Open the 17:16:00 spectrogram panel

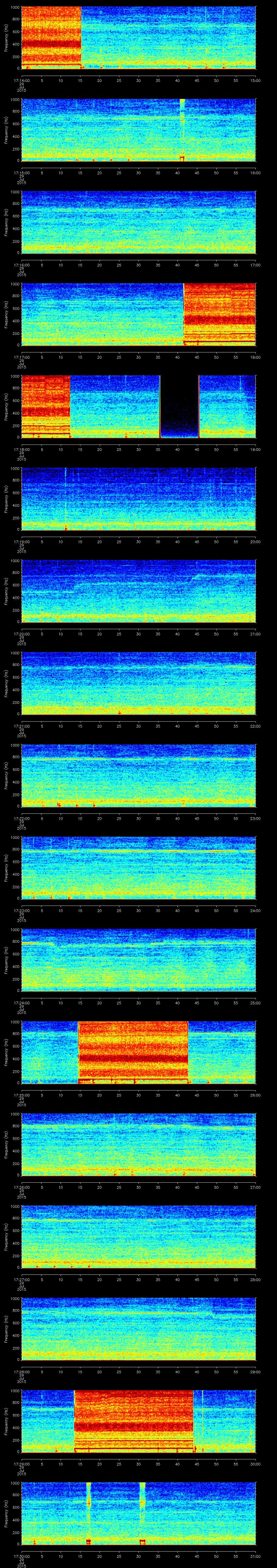pyautogui.click(x=138, y=222)
